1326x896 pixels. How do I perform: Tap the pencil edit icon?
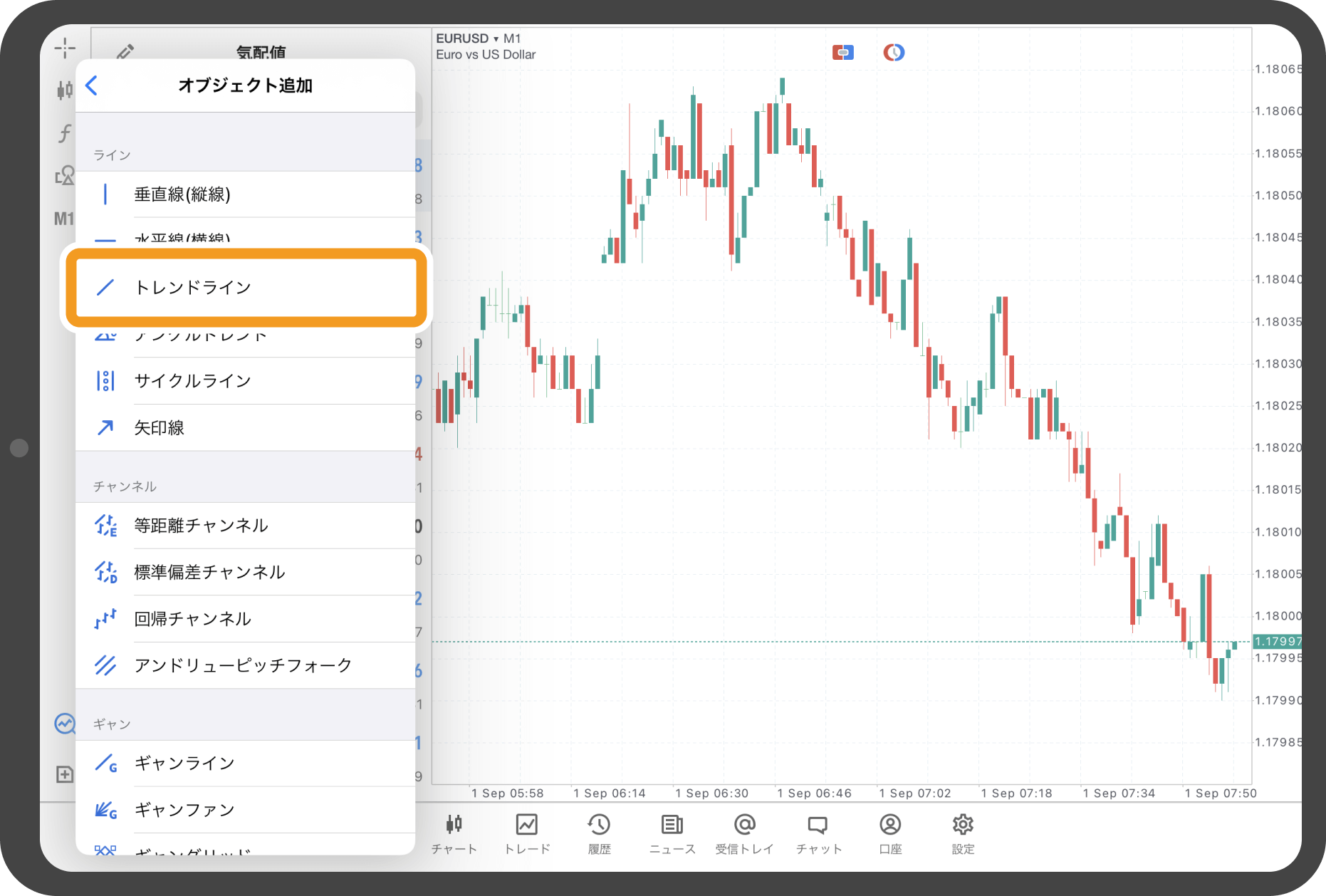tap(125, 51)
